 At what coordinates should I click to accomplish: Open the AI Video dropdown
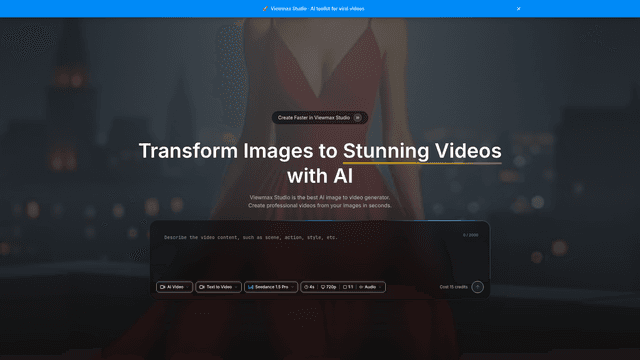(x=174, y=287)
